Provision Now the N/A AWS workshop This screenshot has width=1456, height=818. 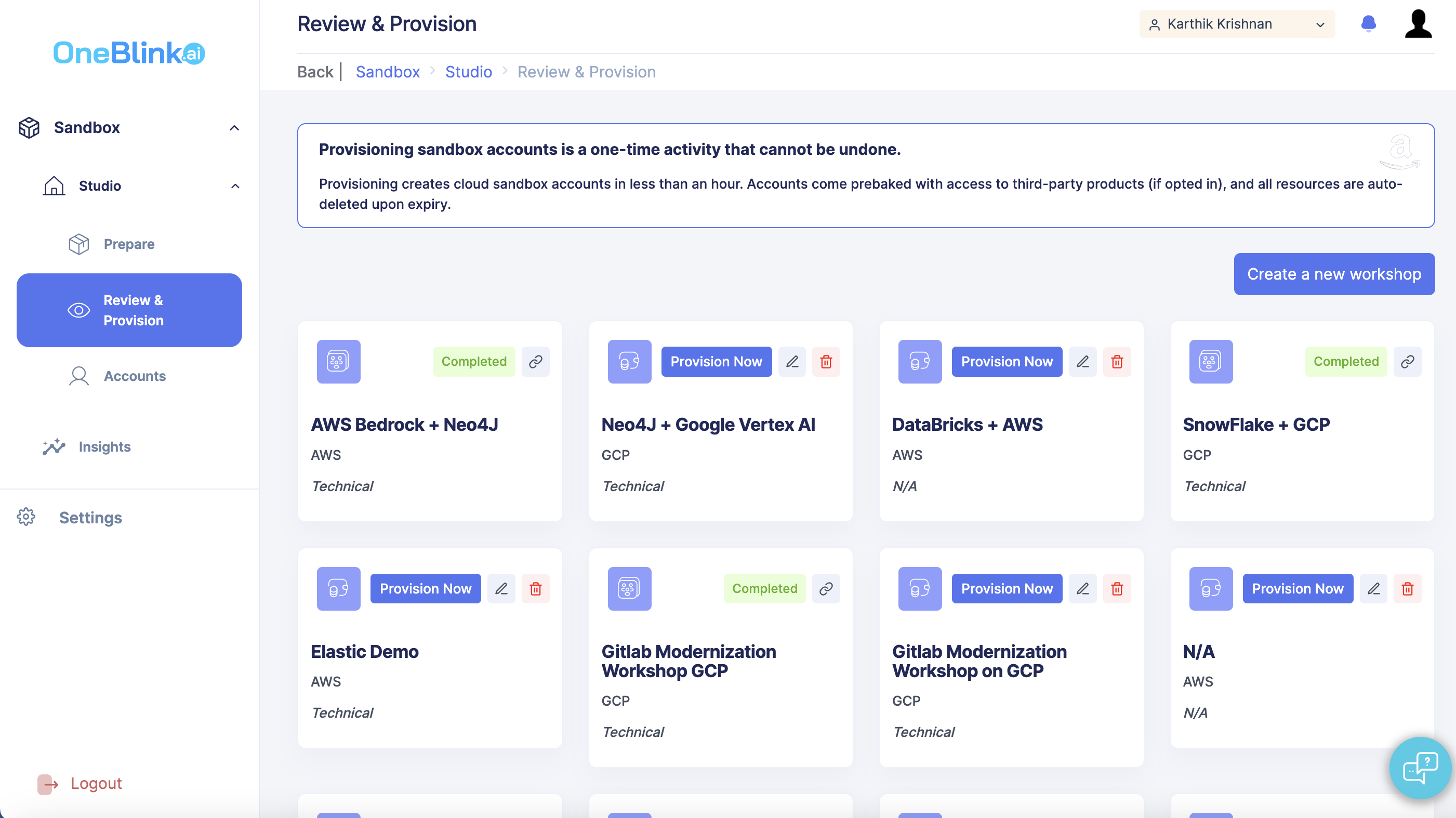point(1298,588)
